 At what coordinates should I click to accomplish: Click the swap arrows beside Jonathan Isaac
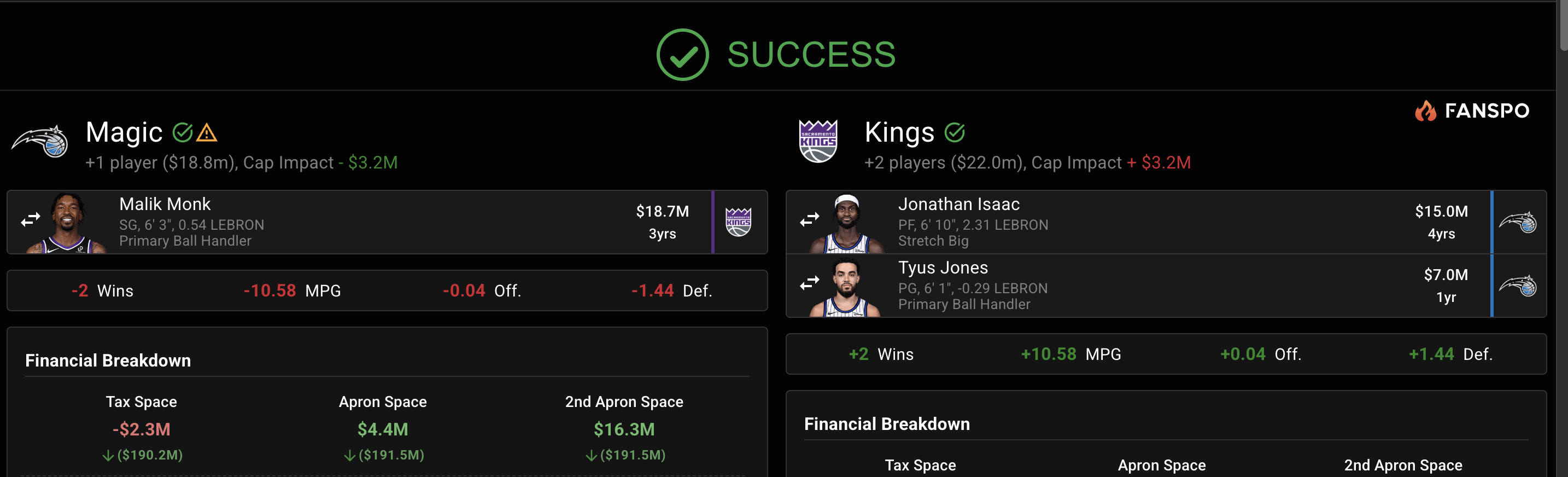pyautogui.click(x=810, y=219)
